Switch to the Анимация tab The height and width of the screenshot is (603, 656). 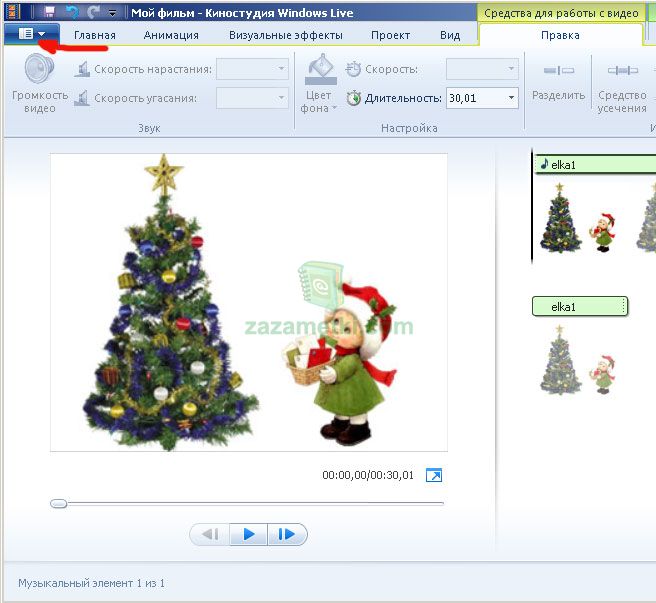(x=171, y=35)
